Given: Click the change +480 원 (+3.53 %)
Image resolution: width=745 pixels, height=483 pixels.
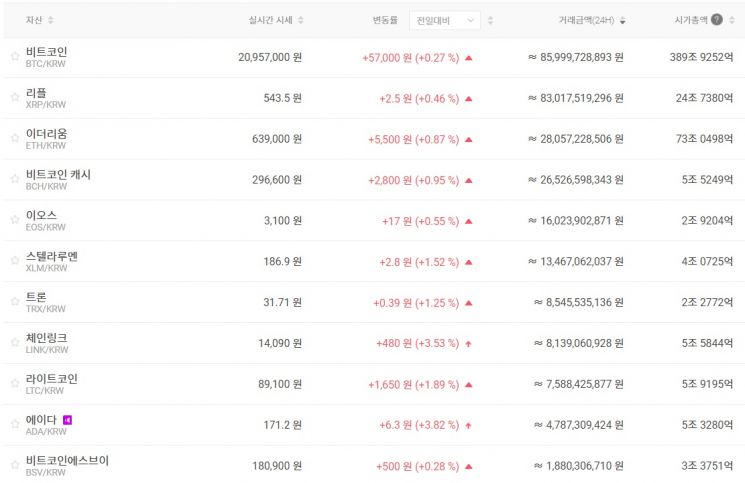Looking at the screenshot, I should tap(418, 343).
